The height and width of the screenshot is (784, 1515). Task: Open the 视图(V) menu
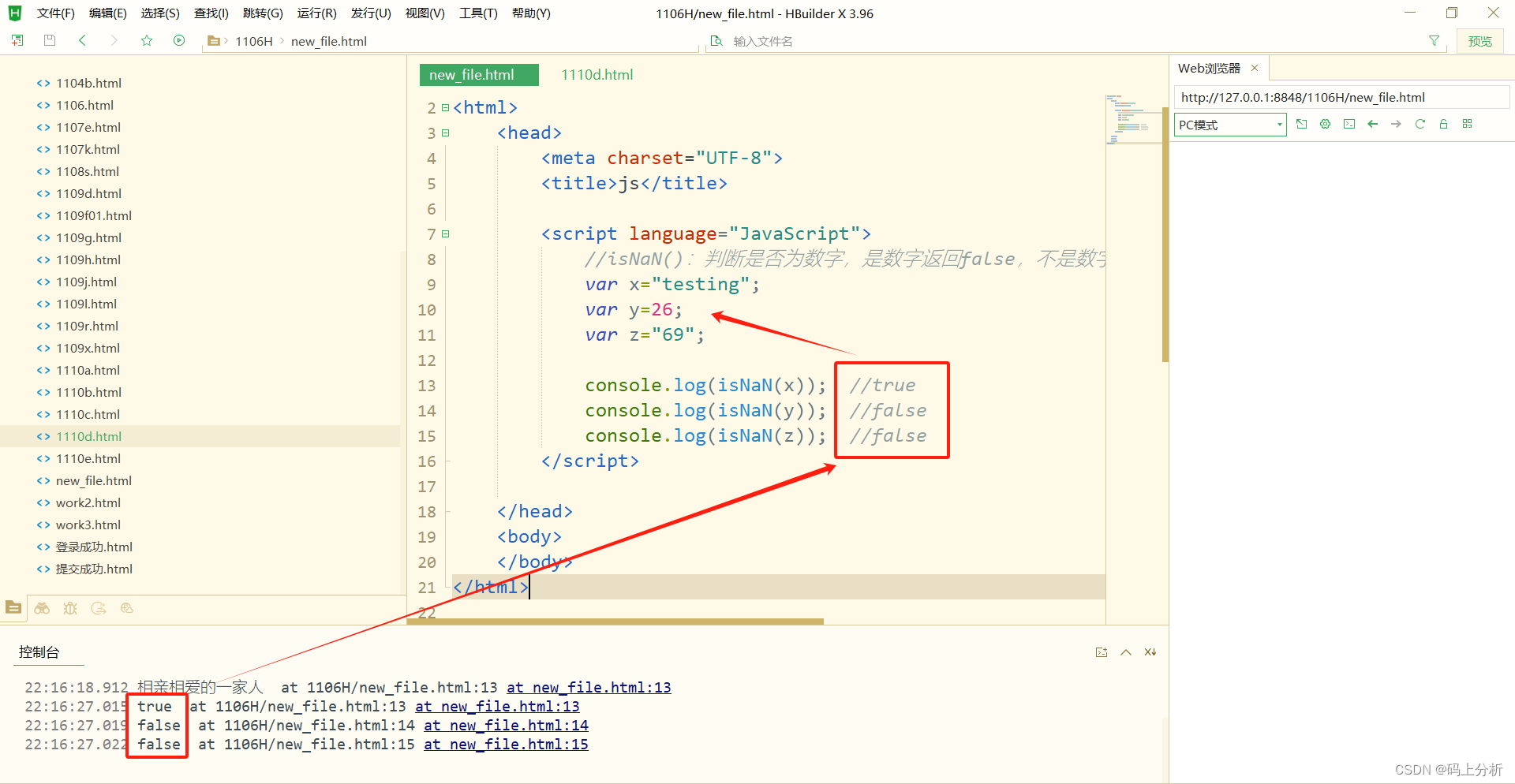[x=425, y=13]
